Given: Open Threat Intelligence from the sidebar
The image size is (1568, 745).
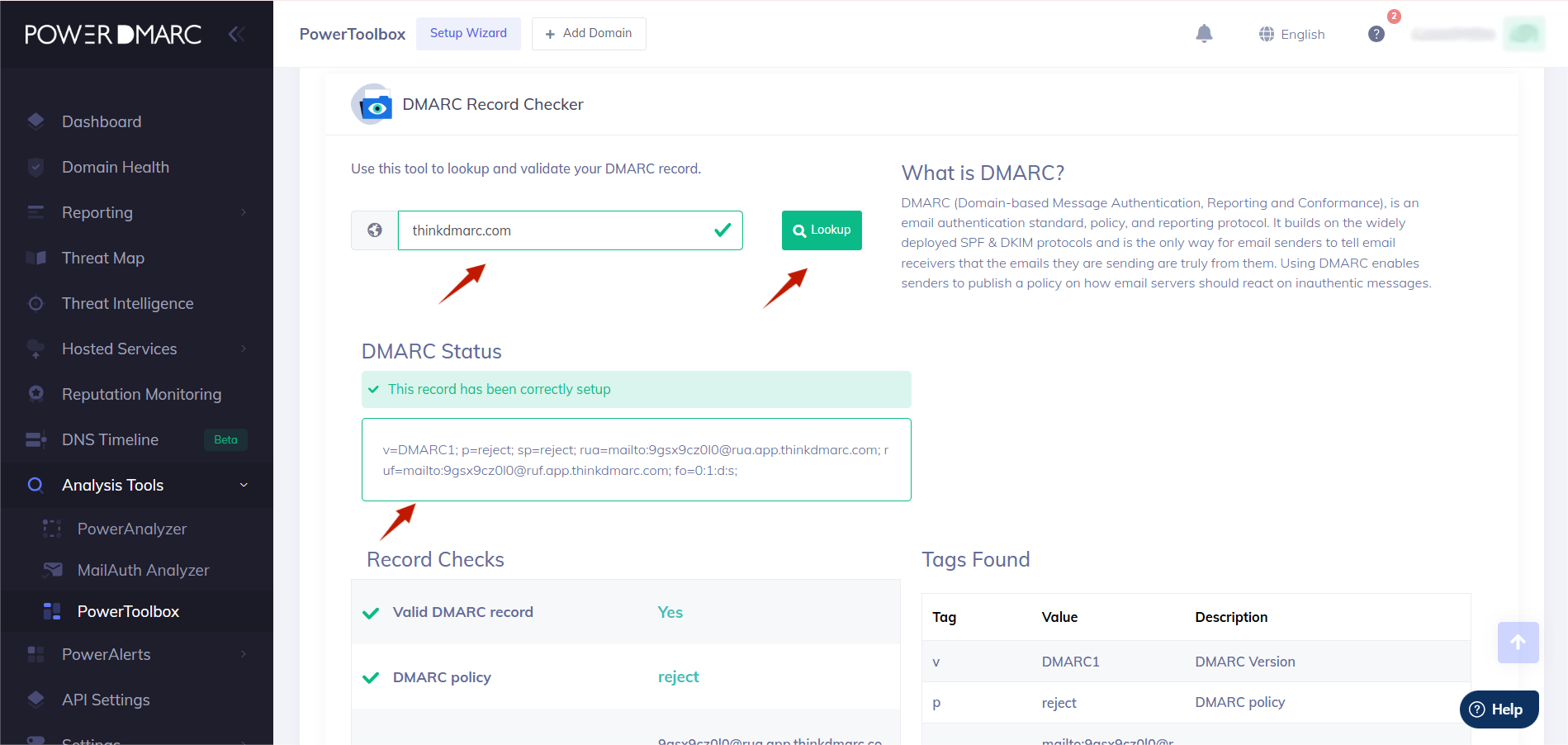Looking at the screenshot, I should [126, 303].
